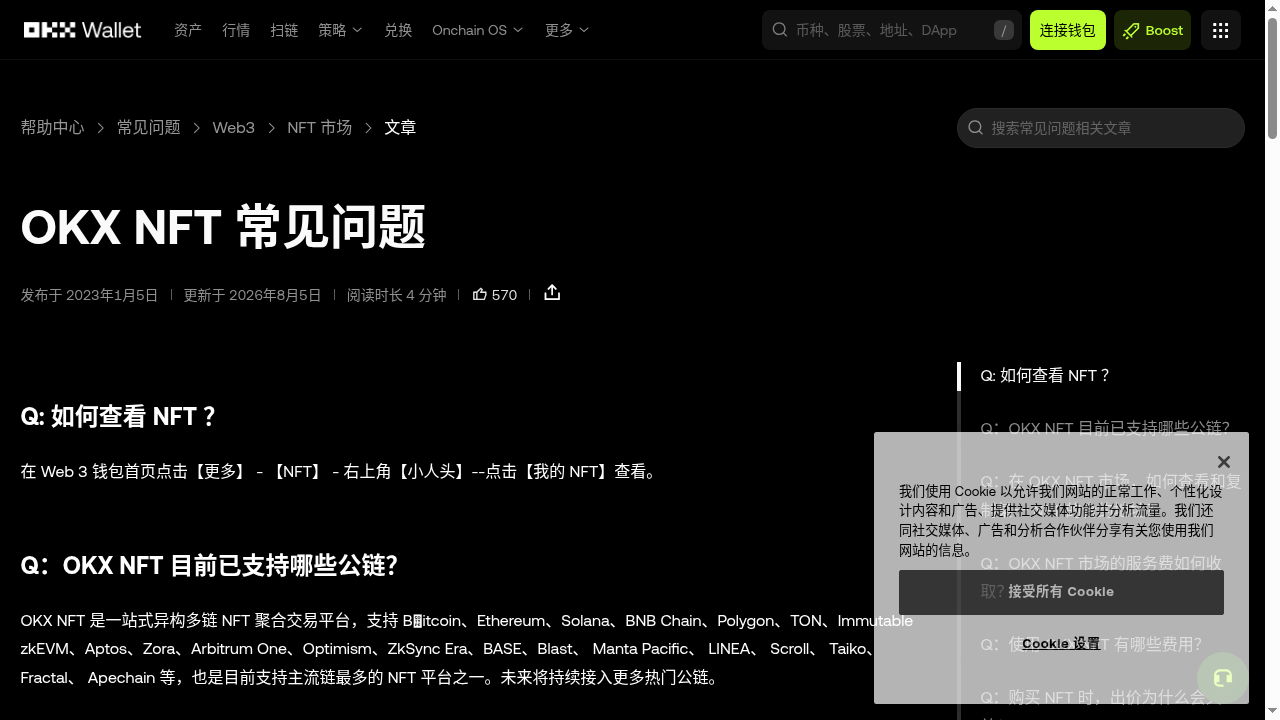Viewport: 1280px width, 720px height.
Task: Click the OKX Wallet logo
Action: (x=82, y=30)
